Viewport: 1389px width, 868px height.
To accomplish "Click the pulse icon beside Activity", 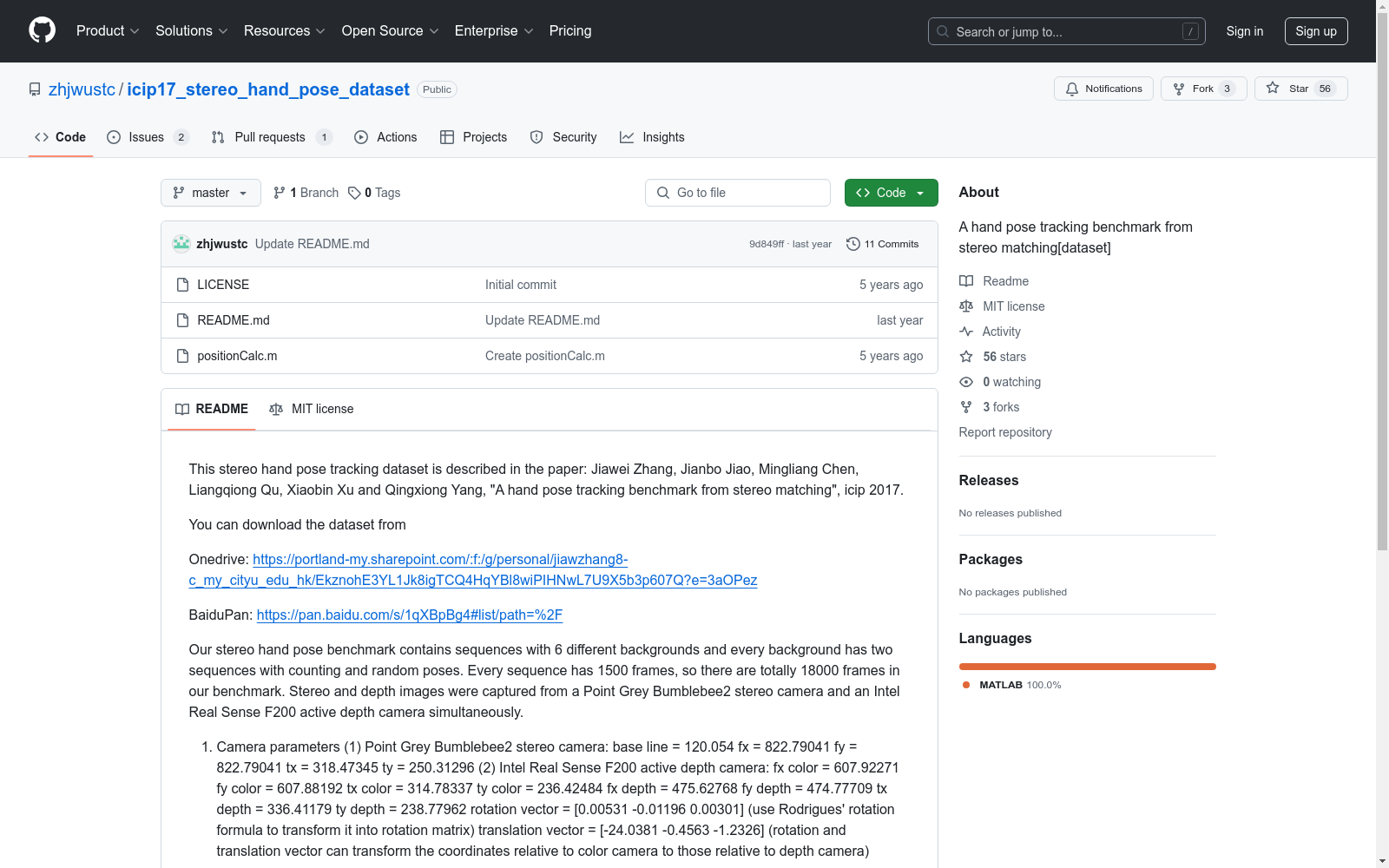I will pos(966,332).
